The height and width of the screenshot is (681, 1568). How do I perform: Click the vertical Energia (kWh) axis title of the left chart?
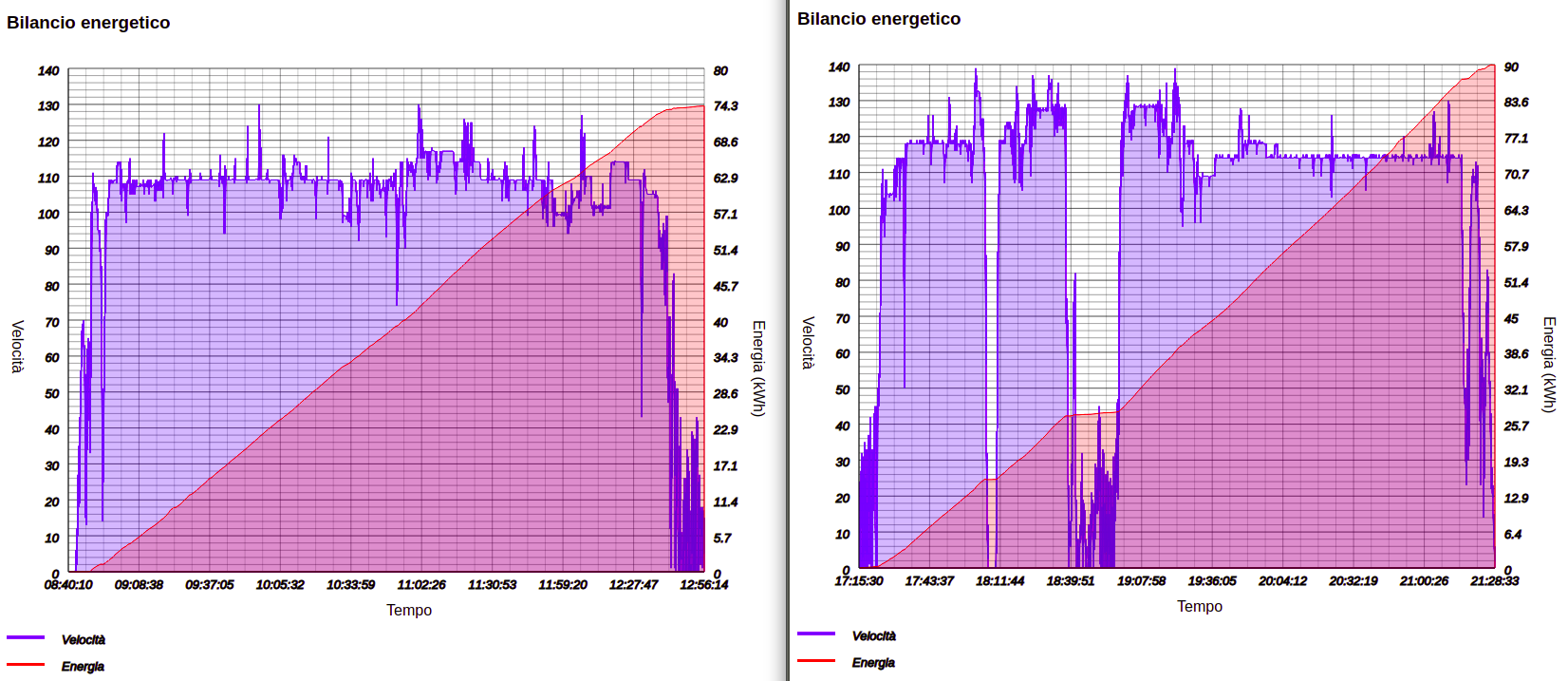point(757,369)
